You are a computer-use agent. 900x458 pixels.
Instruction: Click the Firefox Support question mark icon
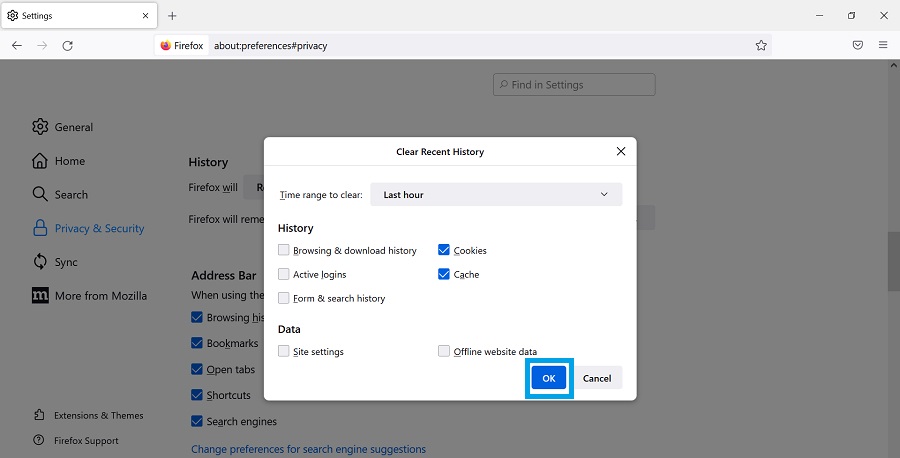(x=38, y=440)
